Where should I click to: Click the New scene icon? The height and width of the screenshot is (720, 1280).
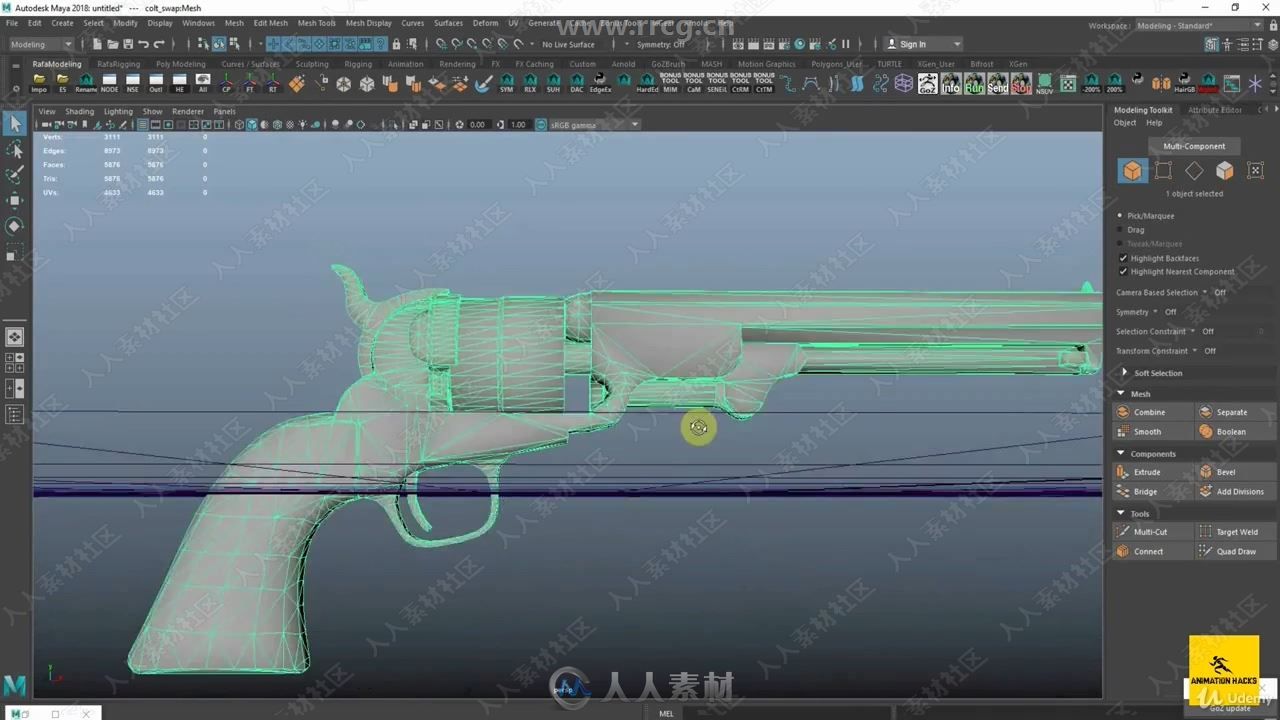pyautogui.click(x=97, y=44)
